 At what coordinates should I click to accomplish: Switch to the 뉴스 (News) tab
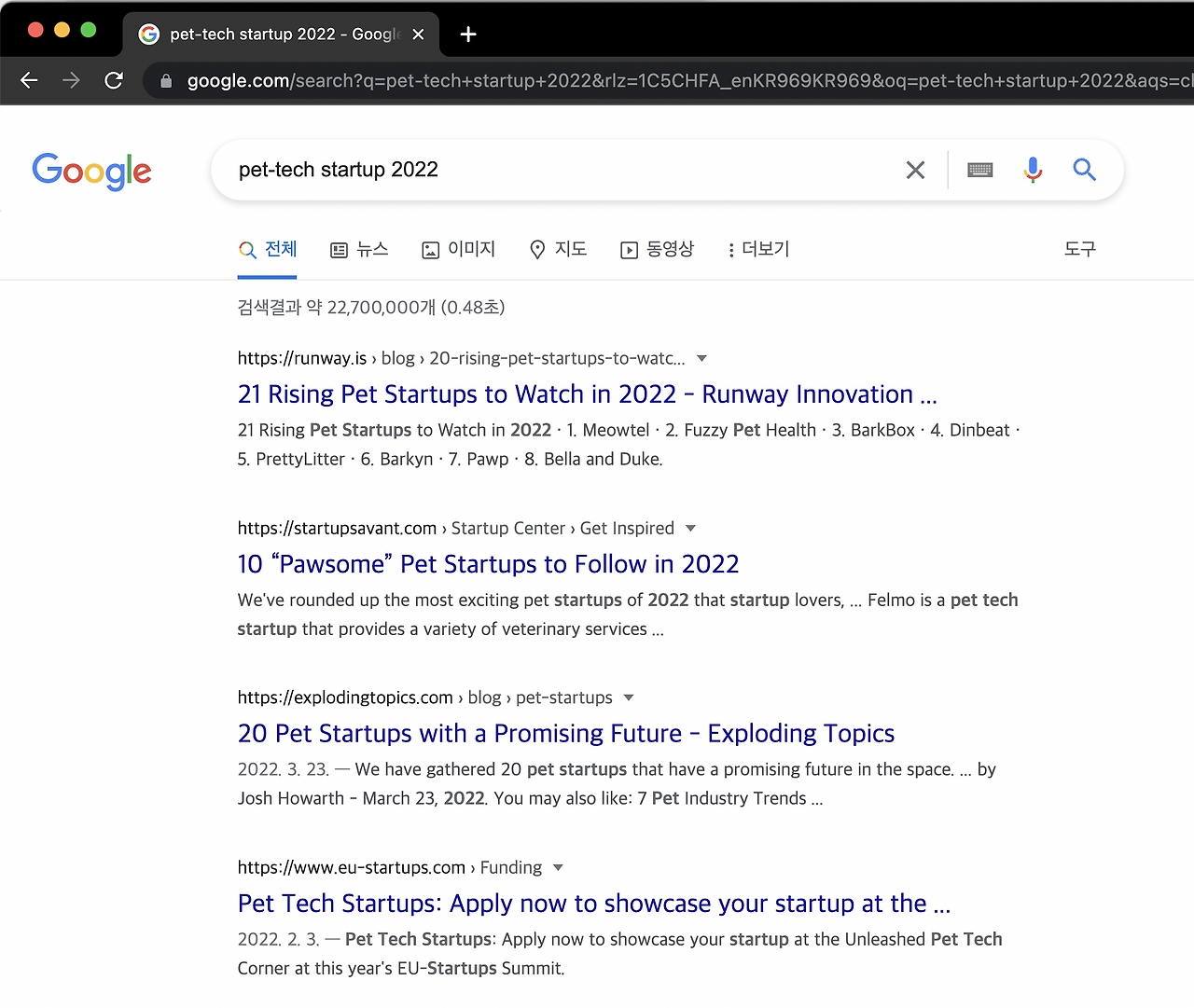(359, 249)
